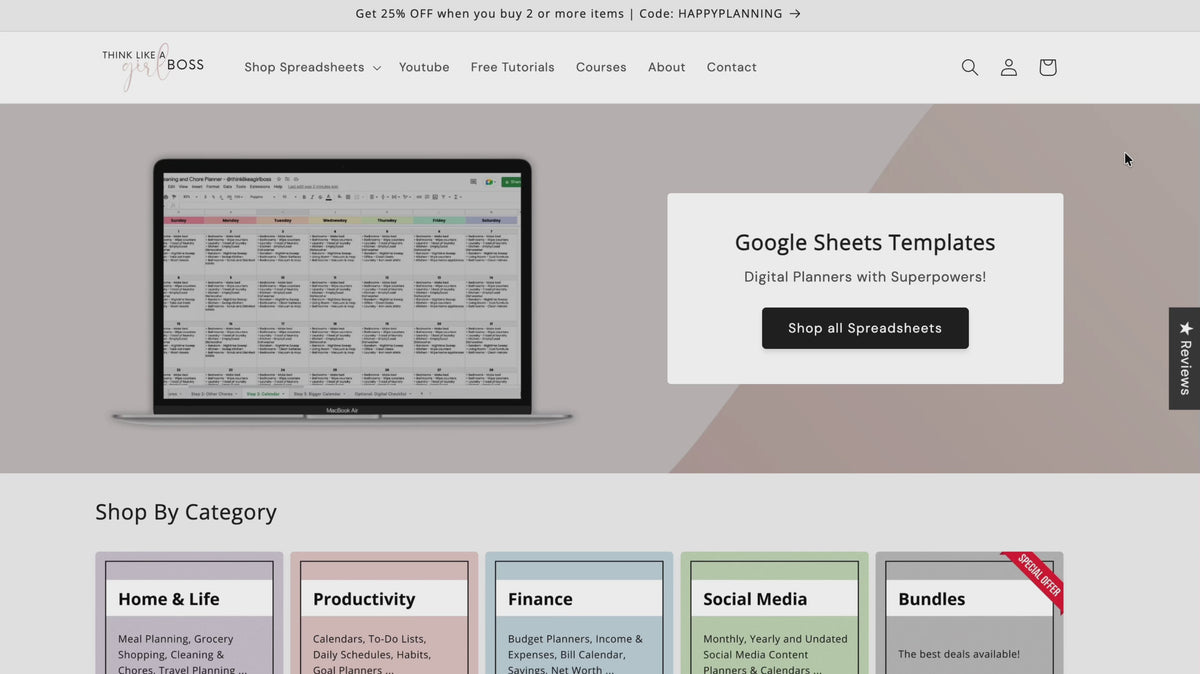Open the Youtube menu link
1200x674 pixels.
pos(424,67)
